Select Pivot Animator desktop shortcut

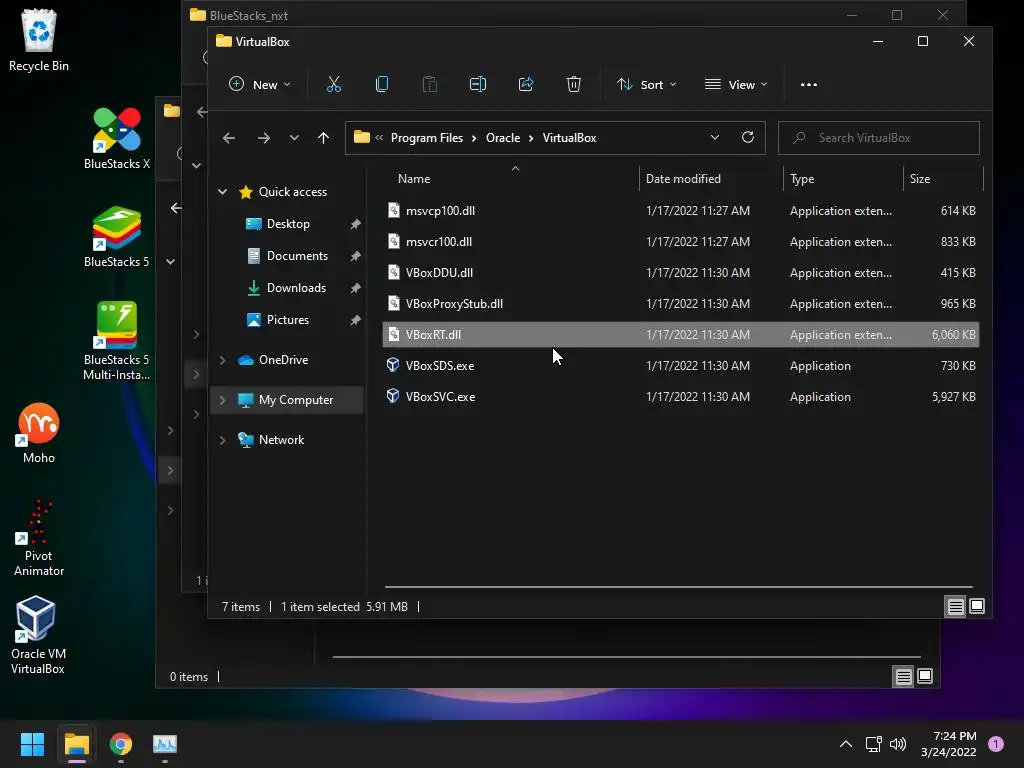click(39, 538)
